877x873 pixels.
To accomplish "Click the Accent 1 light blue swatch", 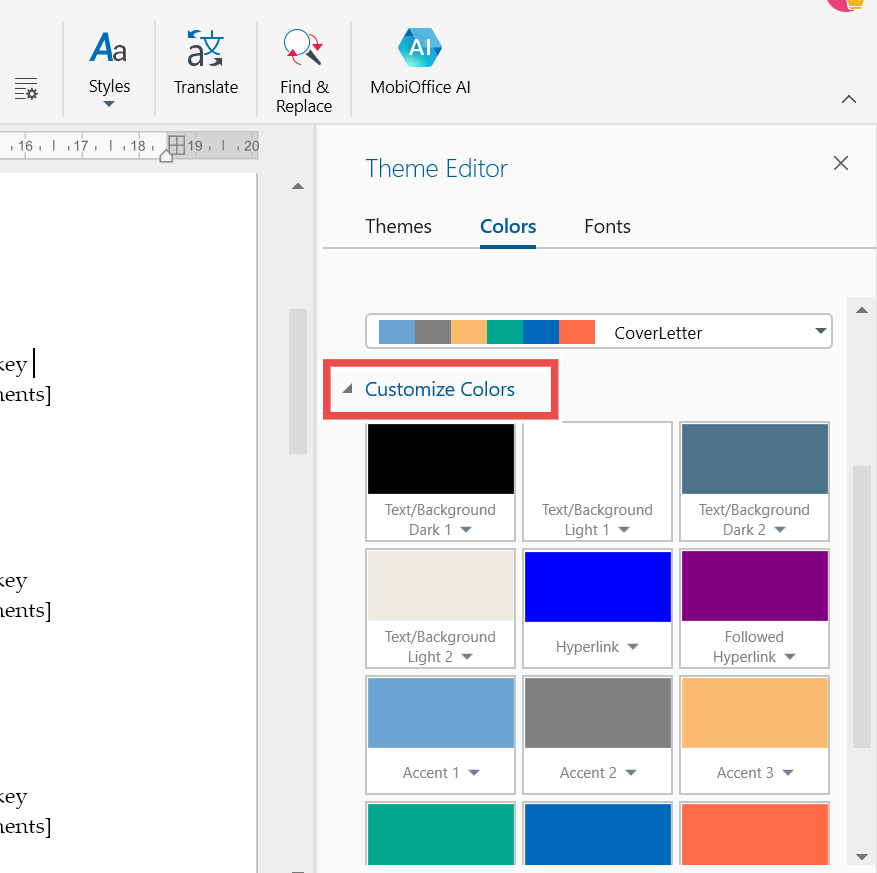I will [441, 713].
